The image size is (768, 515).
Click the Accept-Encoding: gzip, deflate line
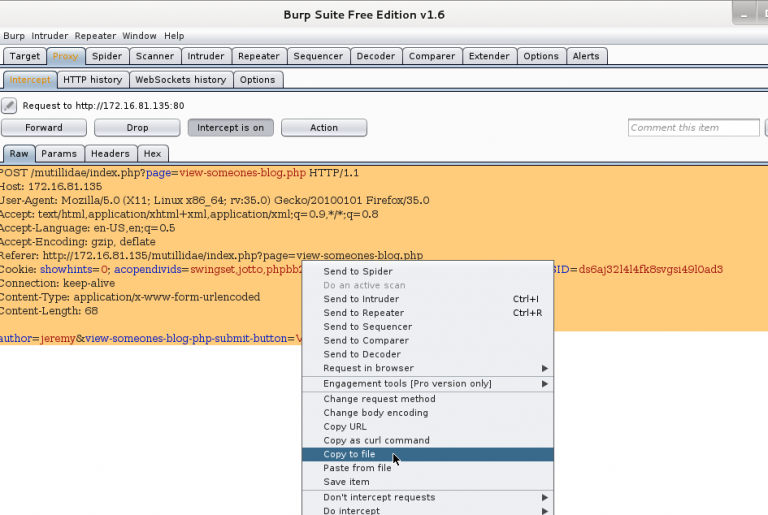(x=78, y=242)
